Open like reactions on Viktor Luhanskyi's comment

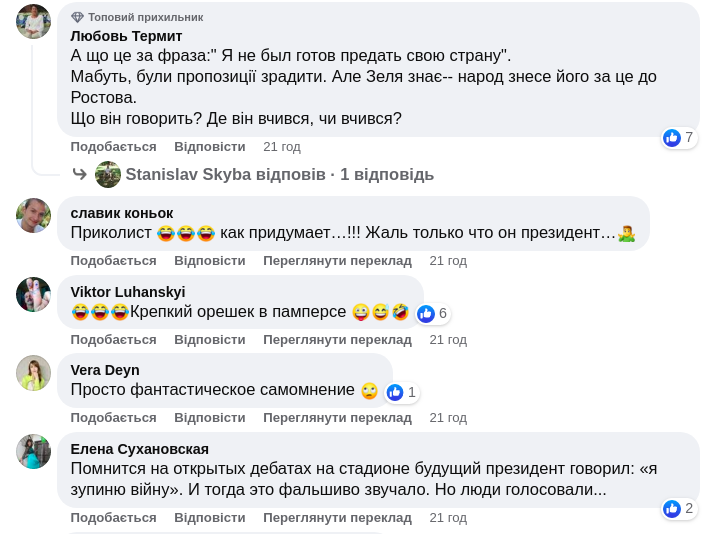pyautogui.click(x=426, y=313)
